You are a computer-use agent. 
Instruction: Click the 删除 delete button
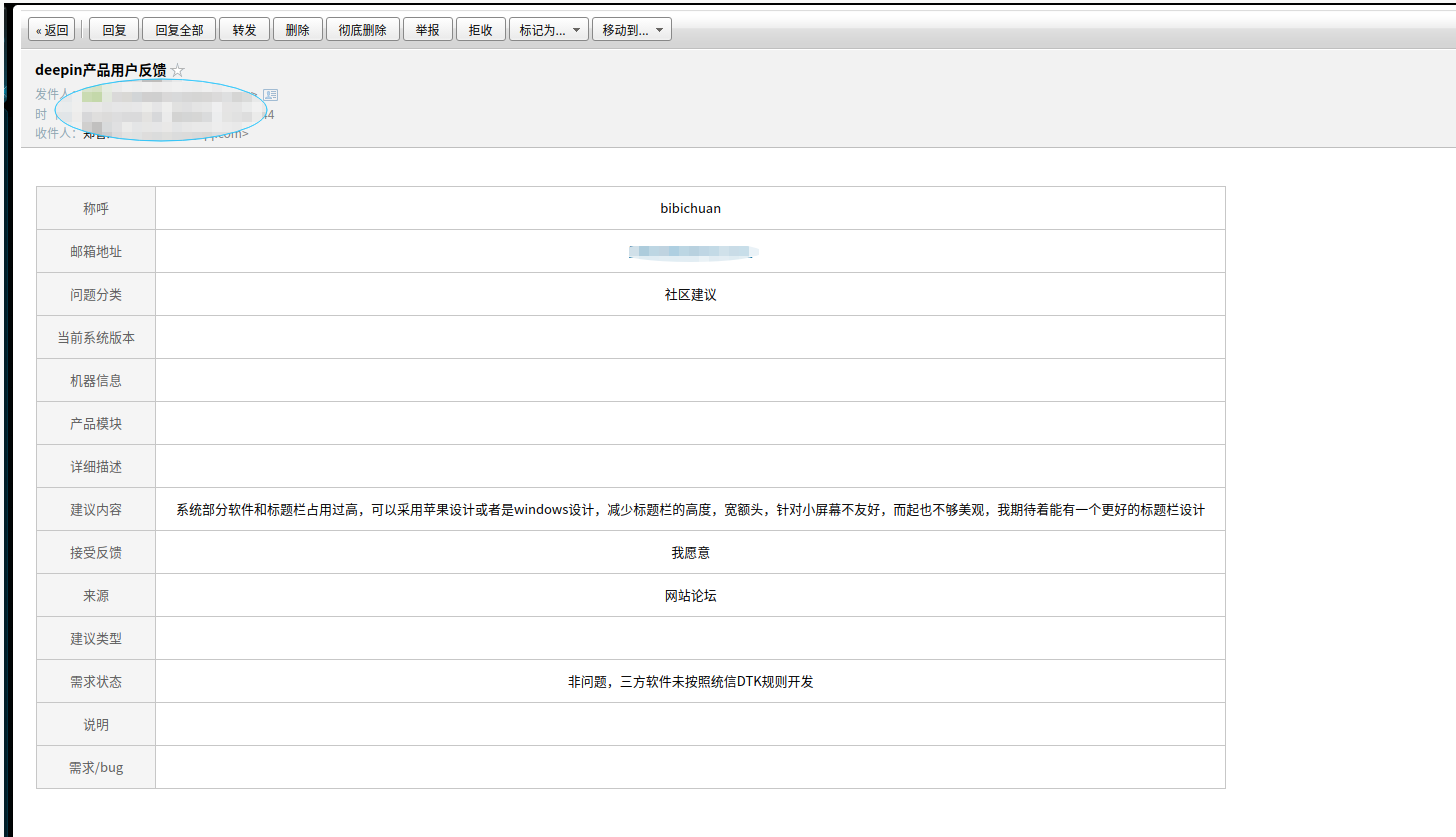coord(297,29)
